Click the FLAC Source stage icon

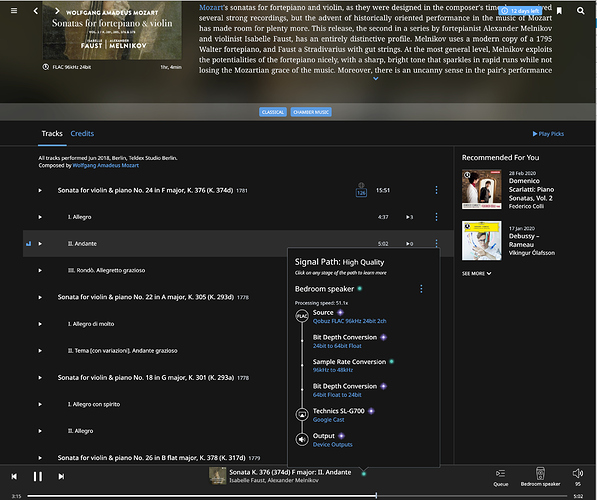[x=302, y=316]
